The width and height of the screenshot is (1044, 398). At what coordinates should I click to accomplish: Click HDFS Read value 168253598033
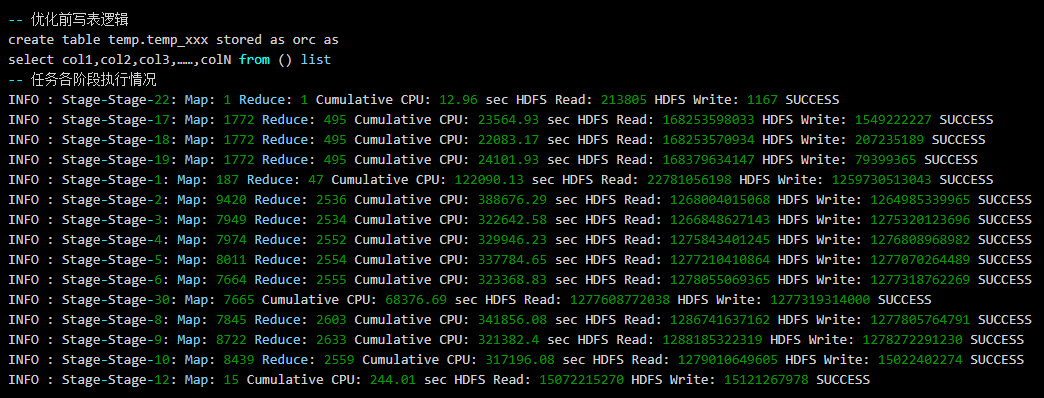(708, 120)
